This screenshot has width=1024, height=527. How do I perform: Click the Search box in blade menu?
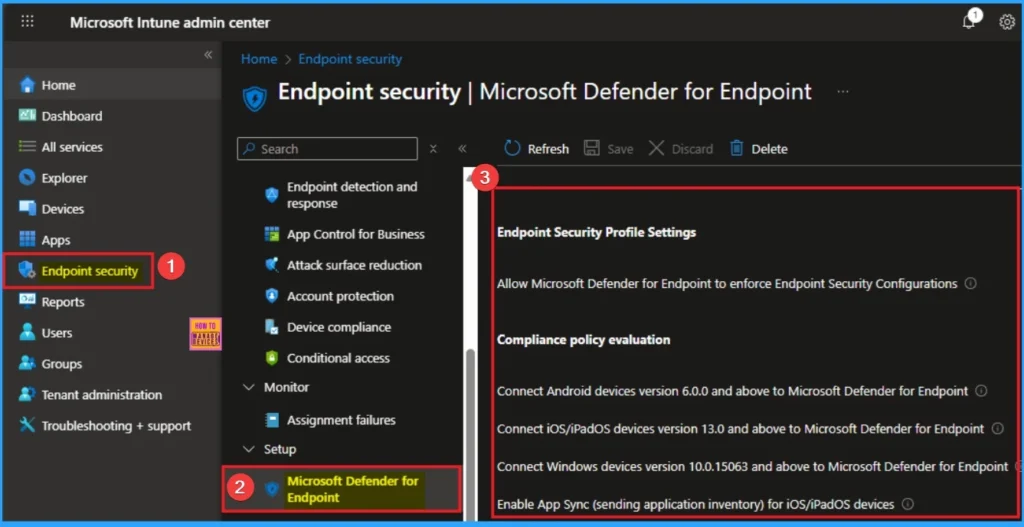pyautogui.click(x=327, y=149)
